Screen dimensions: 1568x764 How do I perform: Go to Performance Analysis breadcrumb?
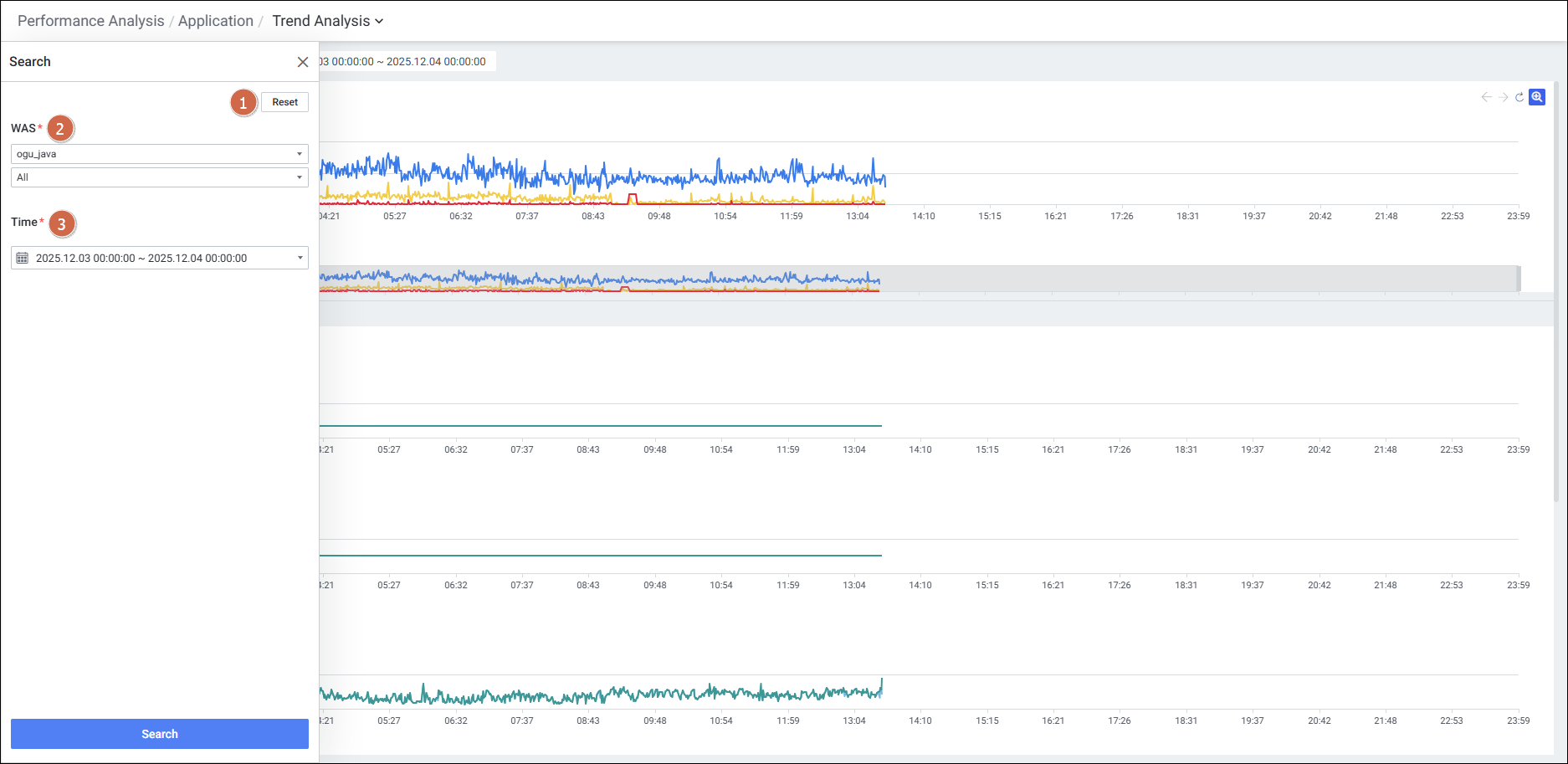pos(90,21)
